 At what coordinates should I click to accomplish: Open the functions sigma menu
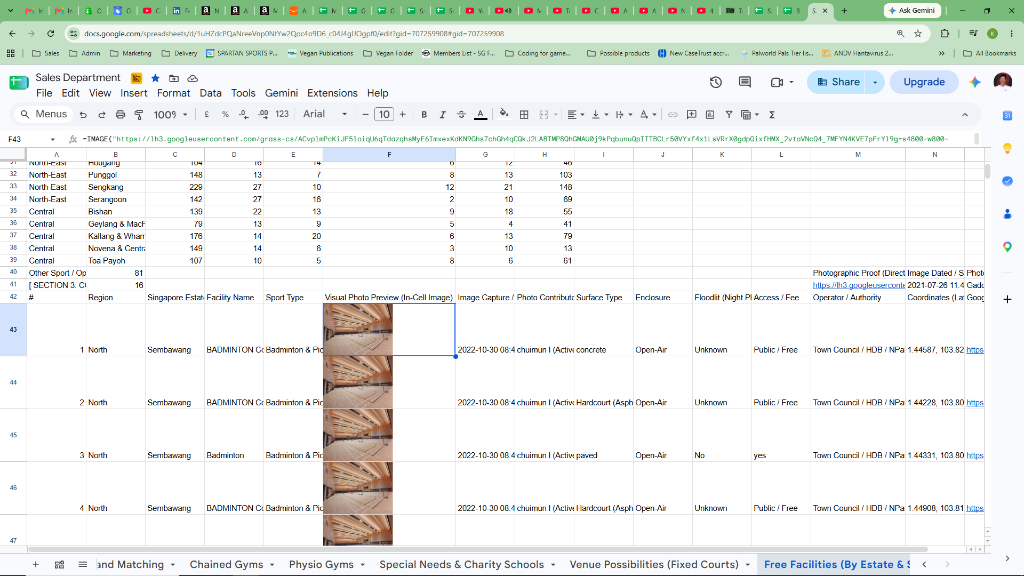click(772, 115)
